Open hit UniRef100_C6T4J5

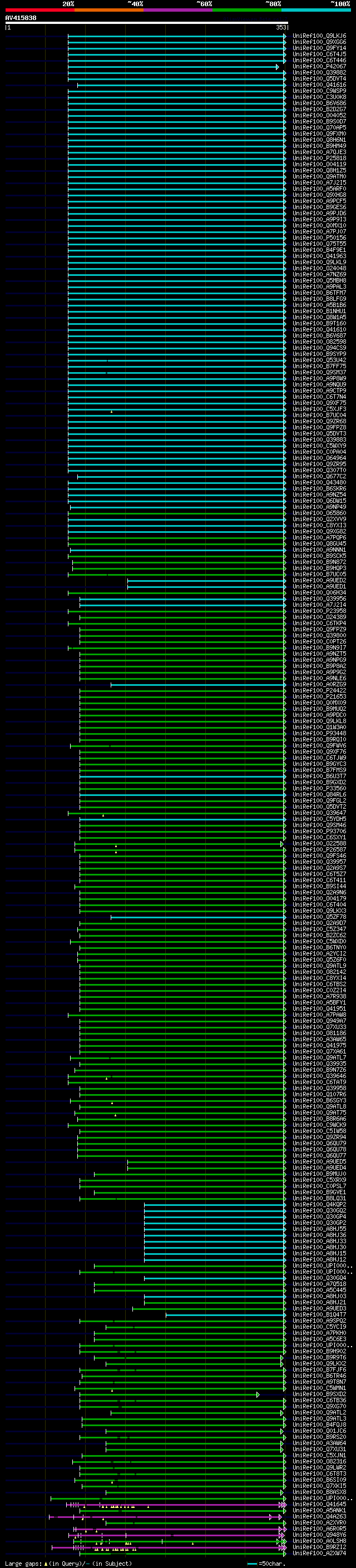[x=319, y=54]
